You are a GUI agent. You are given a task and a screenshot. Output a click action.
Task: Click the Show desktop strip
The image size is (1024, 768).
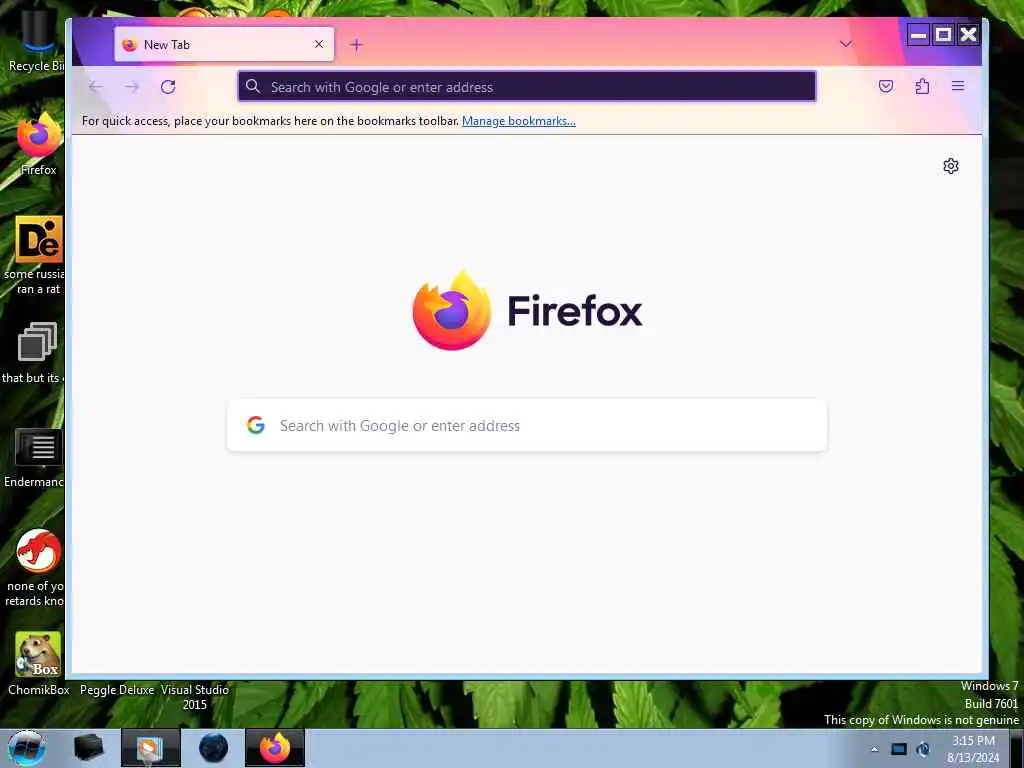click(1017, 748)
